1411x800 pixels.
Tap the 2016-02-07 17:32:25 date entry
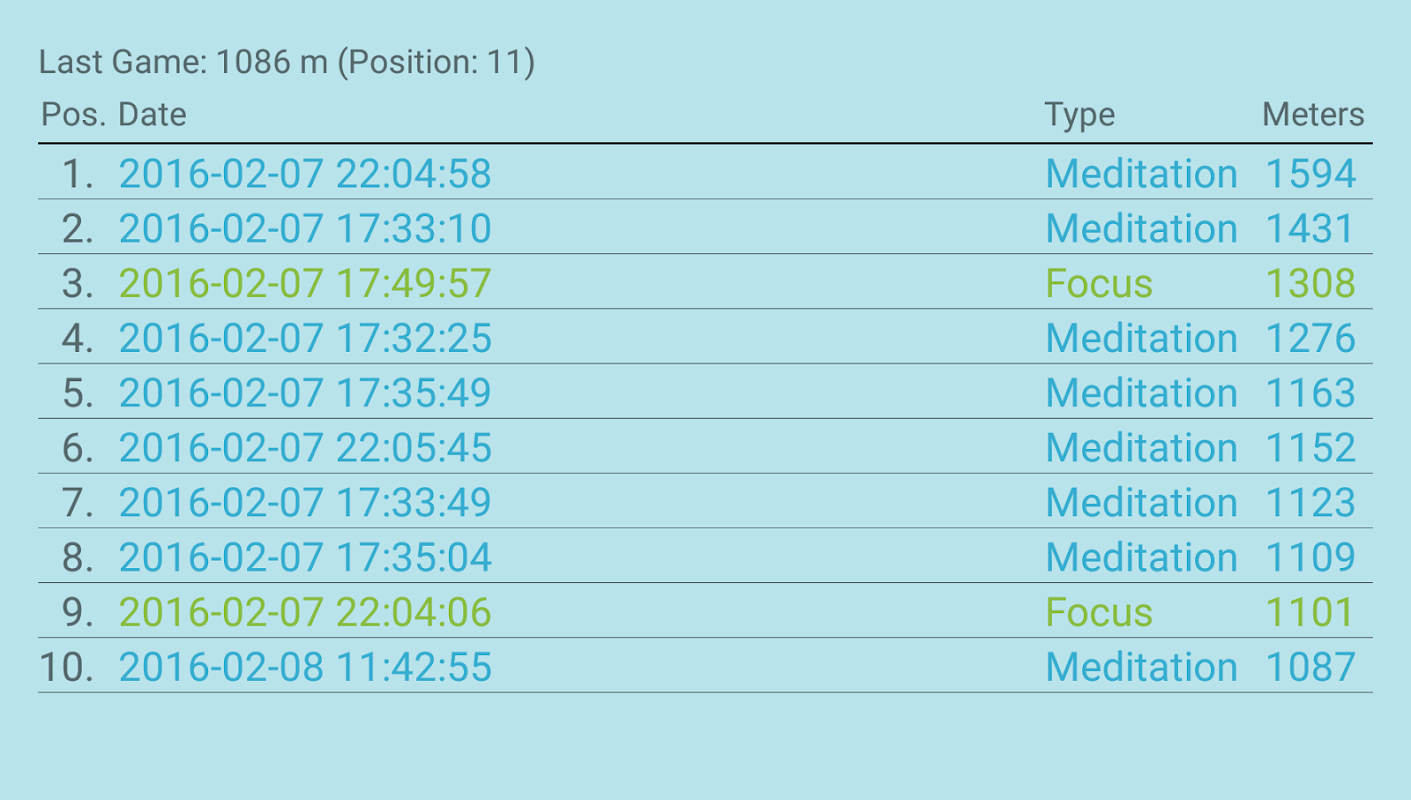(305, 338)
